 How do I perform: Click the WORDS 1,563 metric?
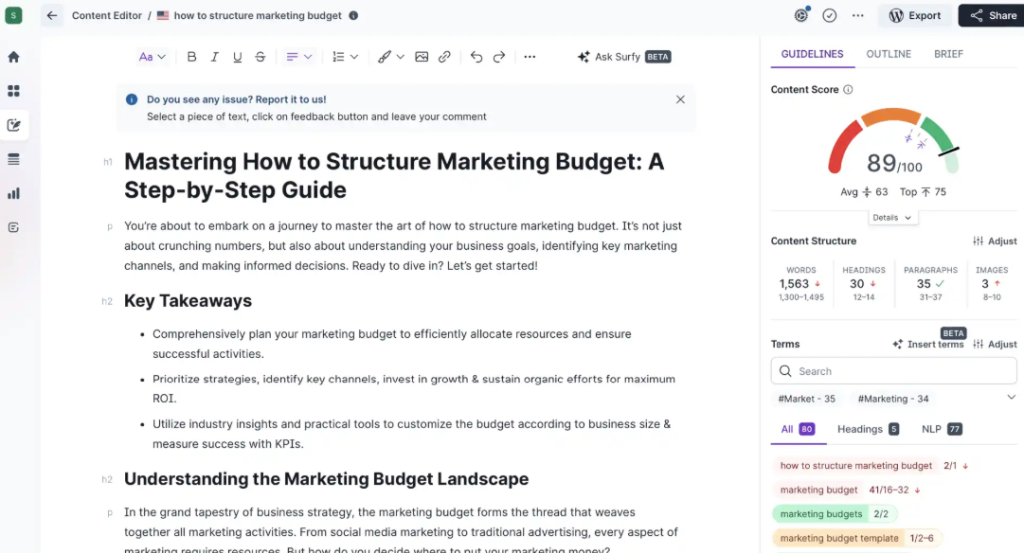[801, 283]
